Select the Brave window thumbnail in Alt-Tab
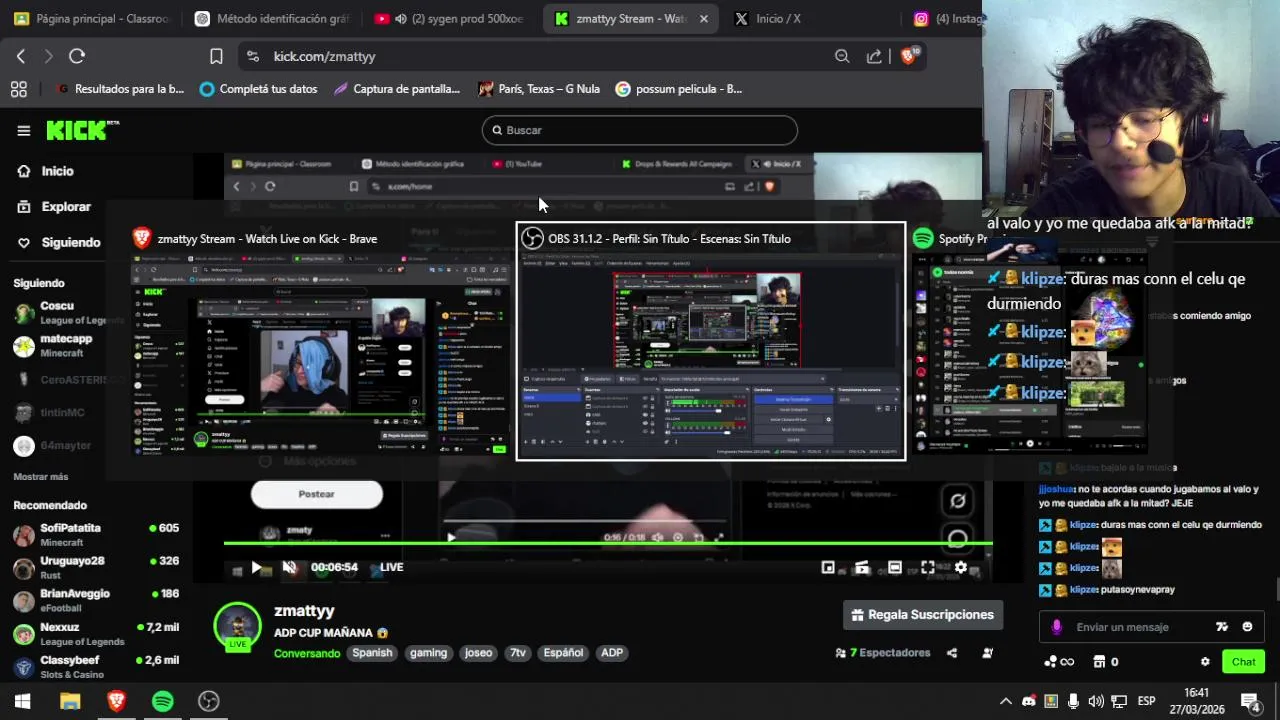The height and width of the screenshot is (720, 1280). 320,342
